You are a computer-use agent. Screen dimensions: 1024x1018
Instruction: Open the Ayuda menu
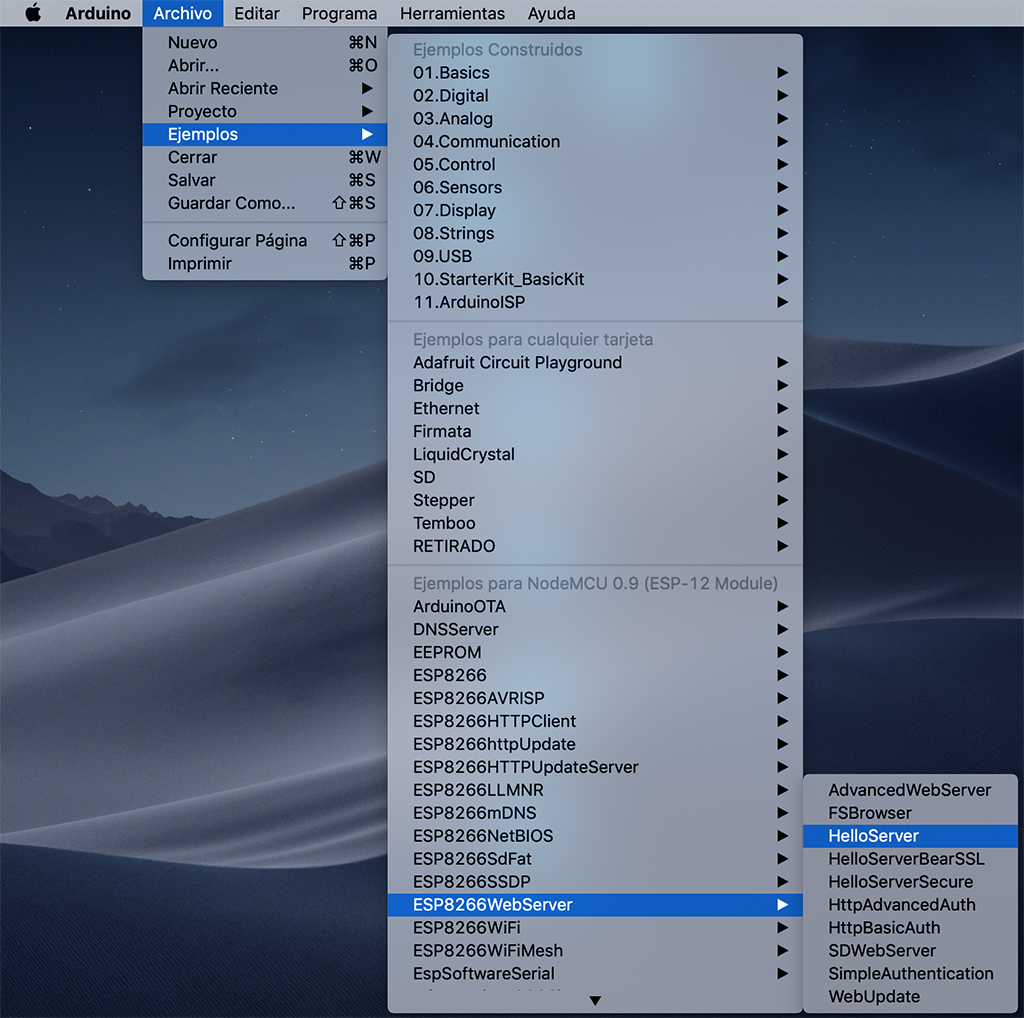[551, 13]
